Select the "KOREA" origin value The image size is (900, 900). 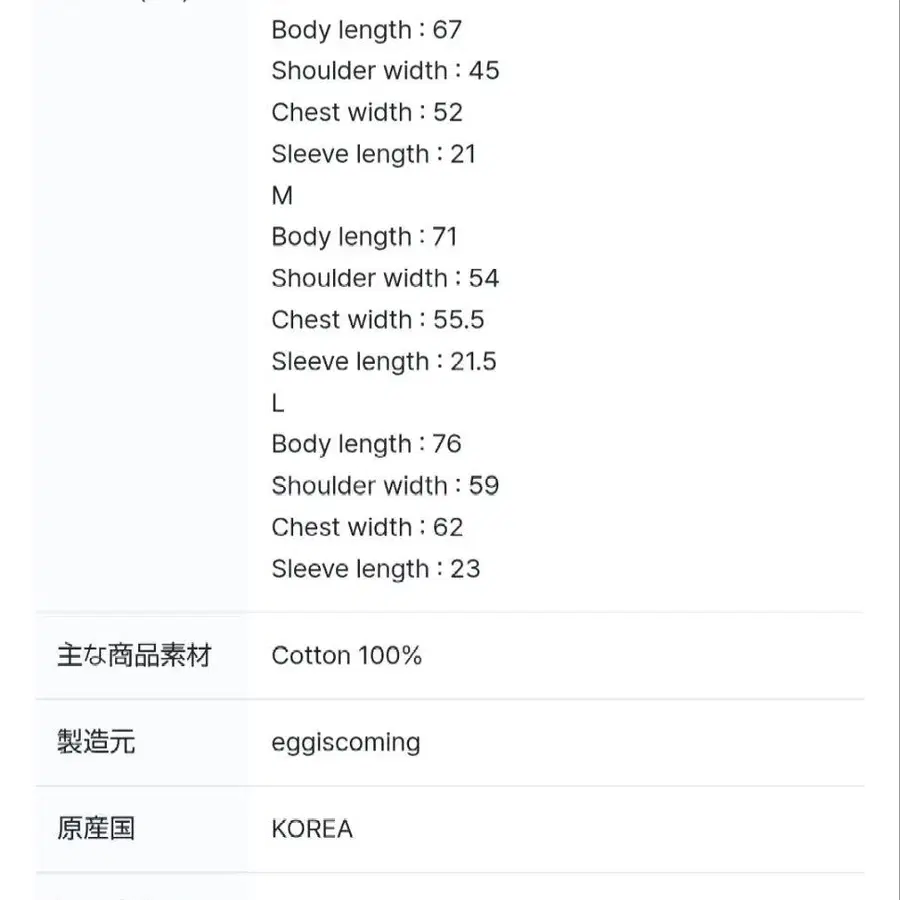312,830
